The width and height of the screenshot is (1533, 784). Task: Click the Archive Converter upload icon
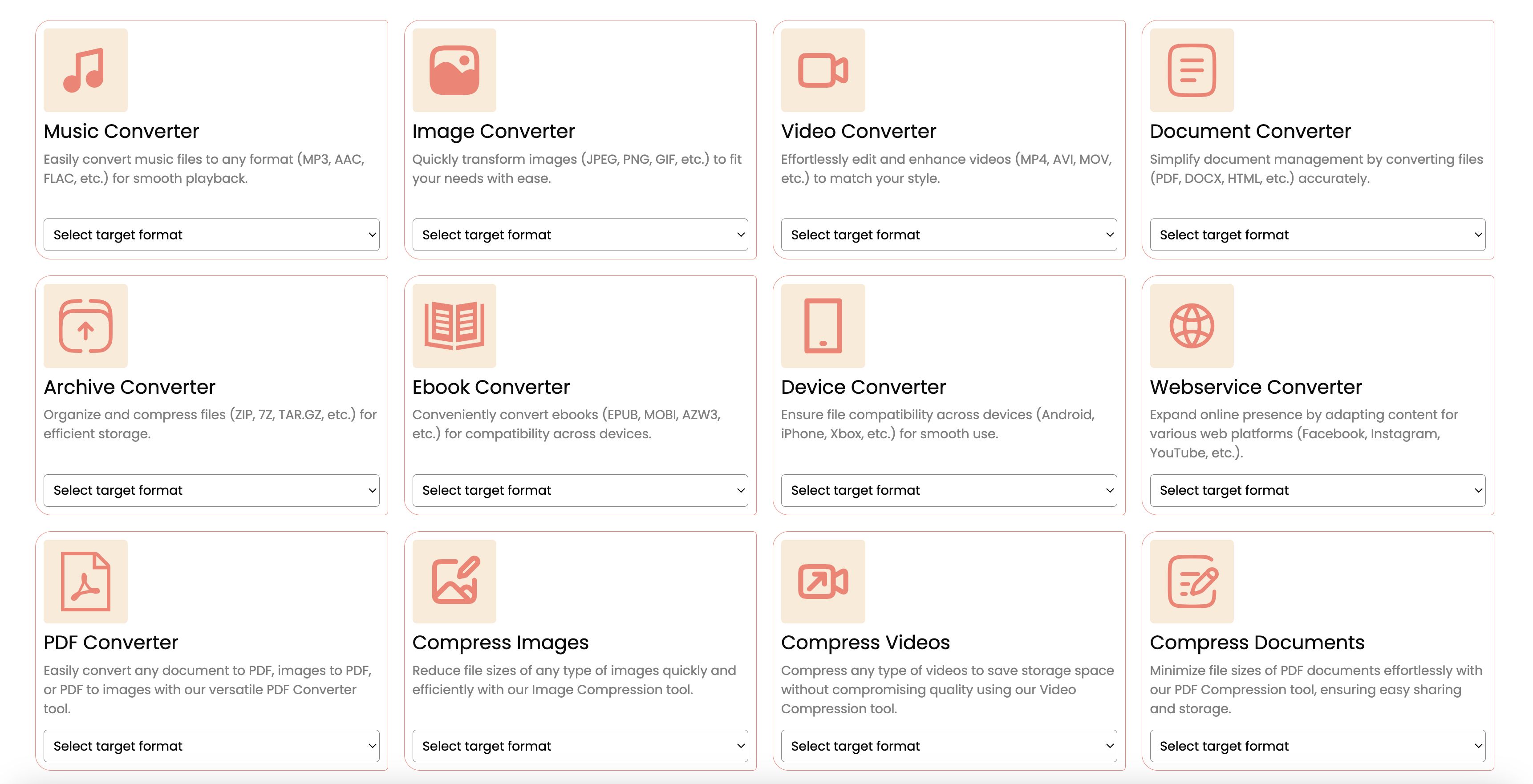click(x=85, y=326)
